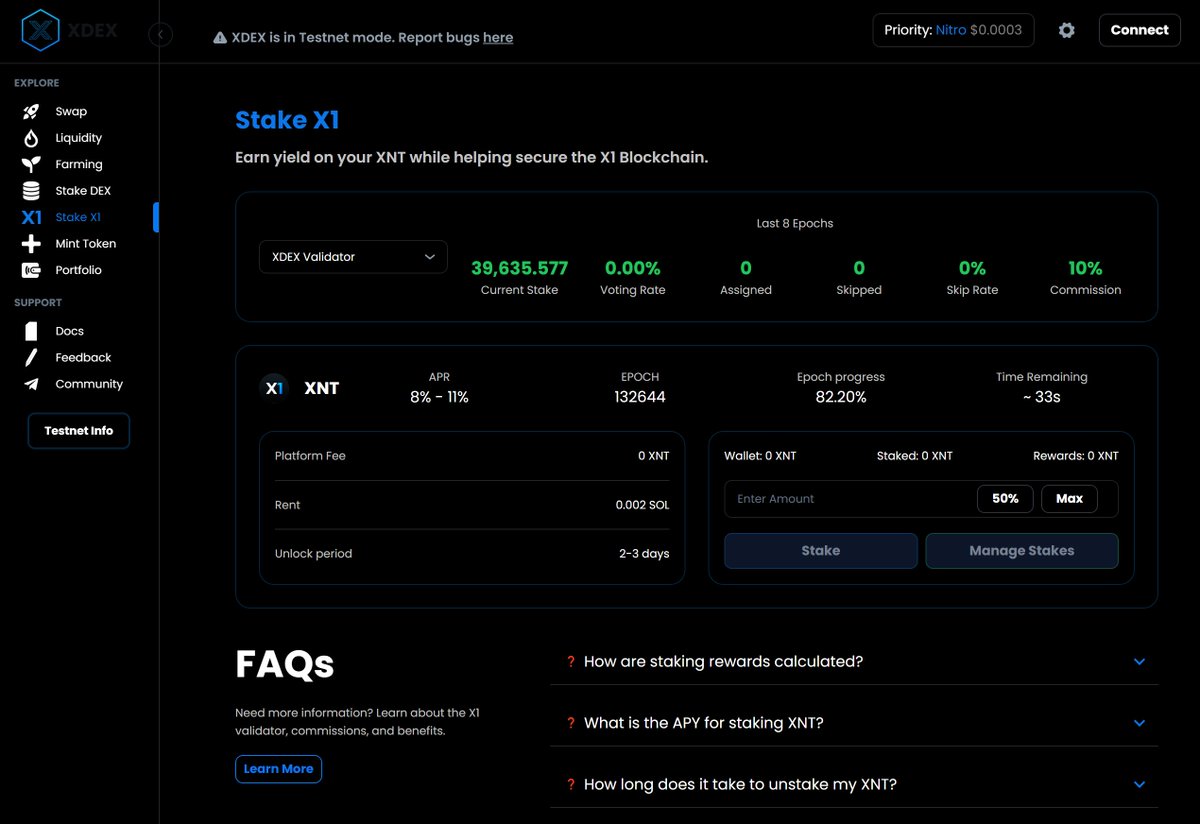Viewport: 1200px width, 824px height.
Task: Open the Priority Nitro fee selector
Action: pyautogui.click(x=953, y=30)
